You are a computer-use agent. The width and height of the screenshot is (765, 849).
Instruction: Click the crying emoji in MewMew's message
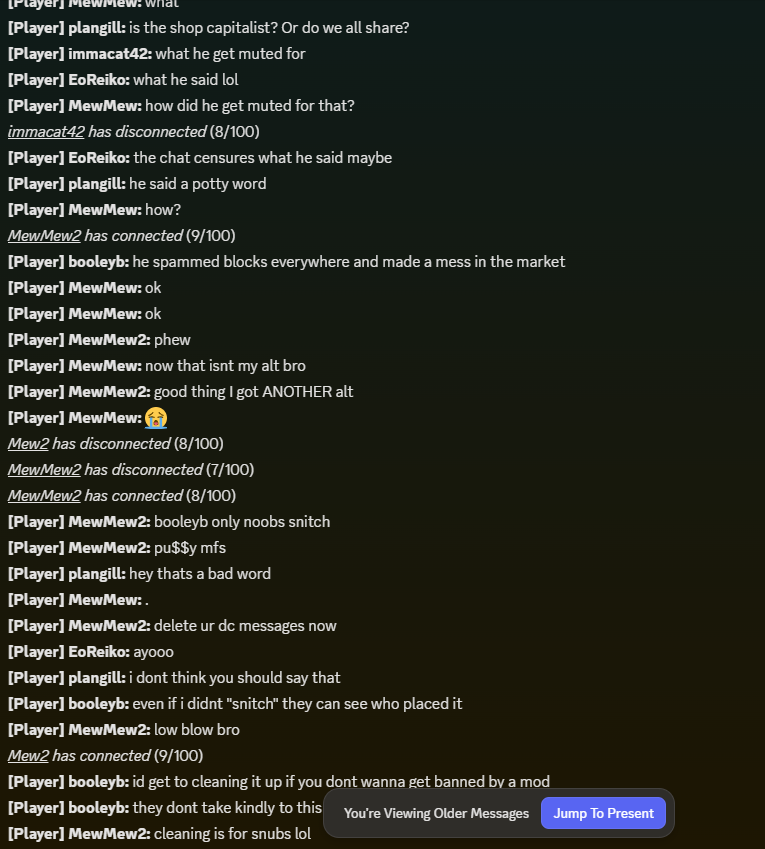point(156,418)
